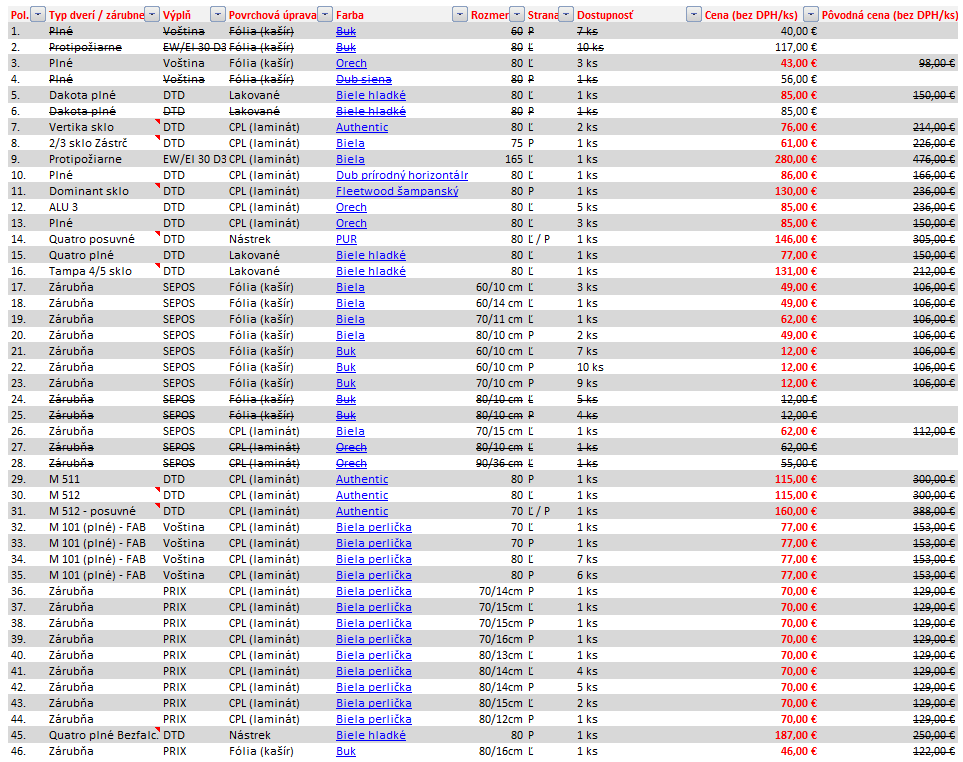Open the Orech link in row 3

pyautogui.click(x=351, y=63)
